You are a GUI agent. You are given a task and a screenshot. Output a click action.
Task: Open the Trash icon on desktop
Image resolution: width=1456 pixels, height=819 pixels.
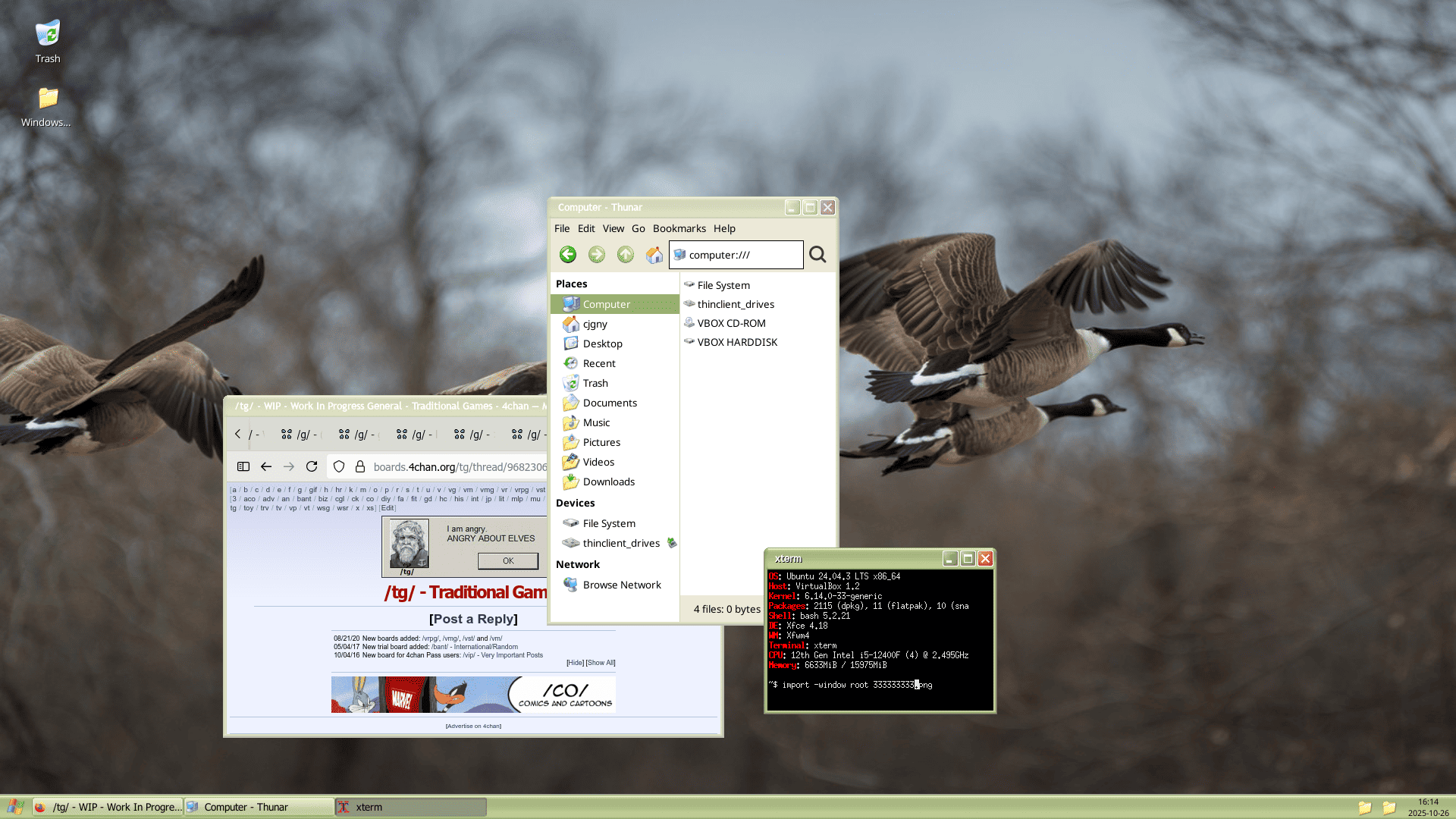[x=47, y=34]
